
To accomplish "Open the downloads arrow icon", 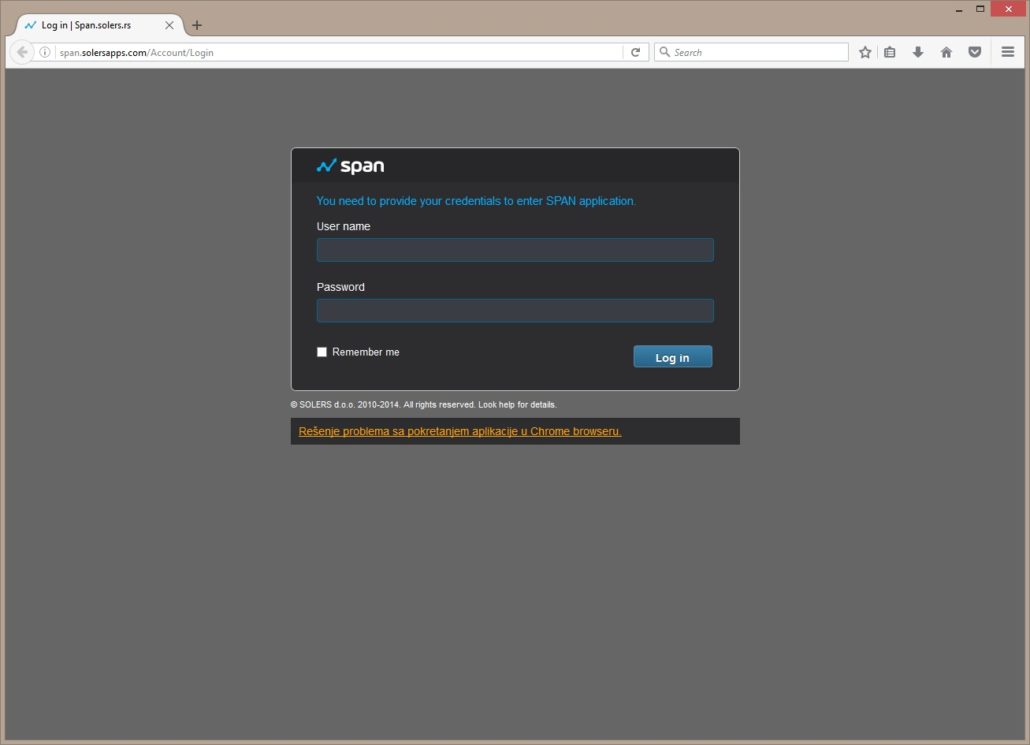I will [x=918, y=52].
